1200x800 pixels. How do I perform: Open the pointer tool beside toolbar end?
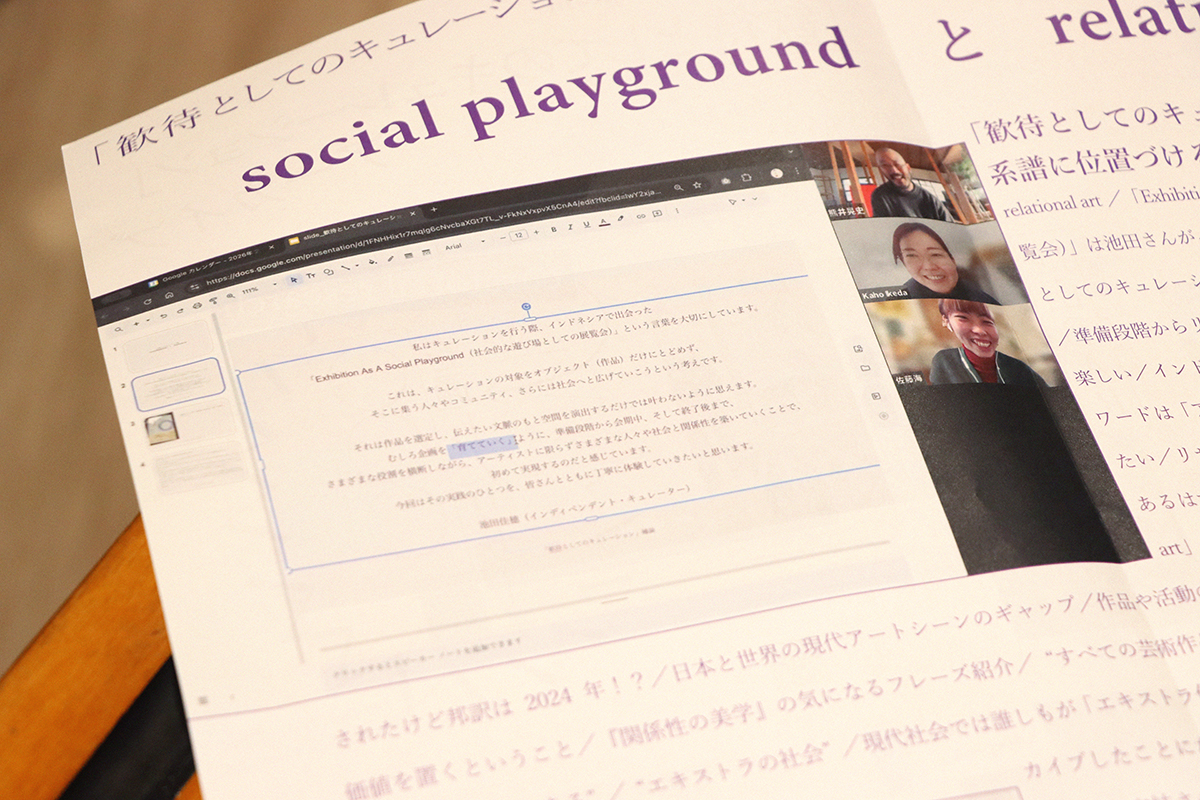732,201
